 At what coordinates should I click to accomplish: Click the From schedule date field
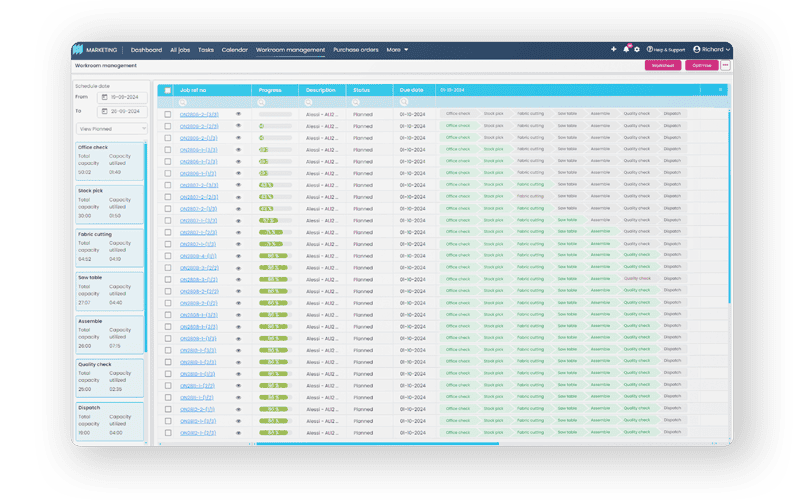[x=121, y=97]
